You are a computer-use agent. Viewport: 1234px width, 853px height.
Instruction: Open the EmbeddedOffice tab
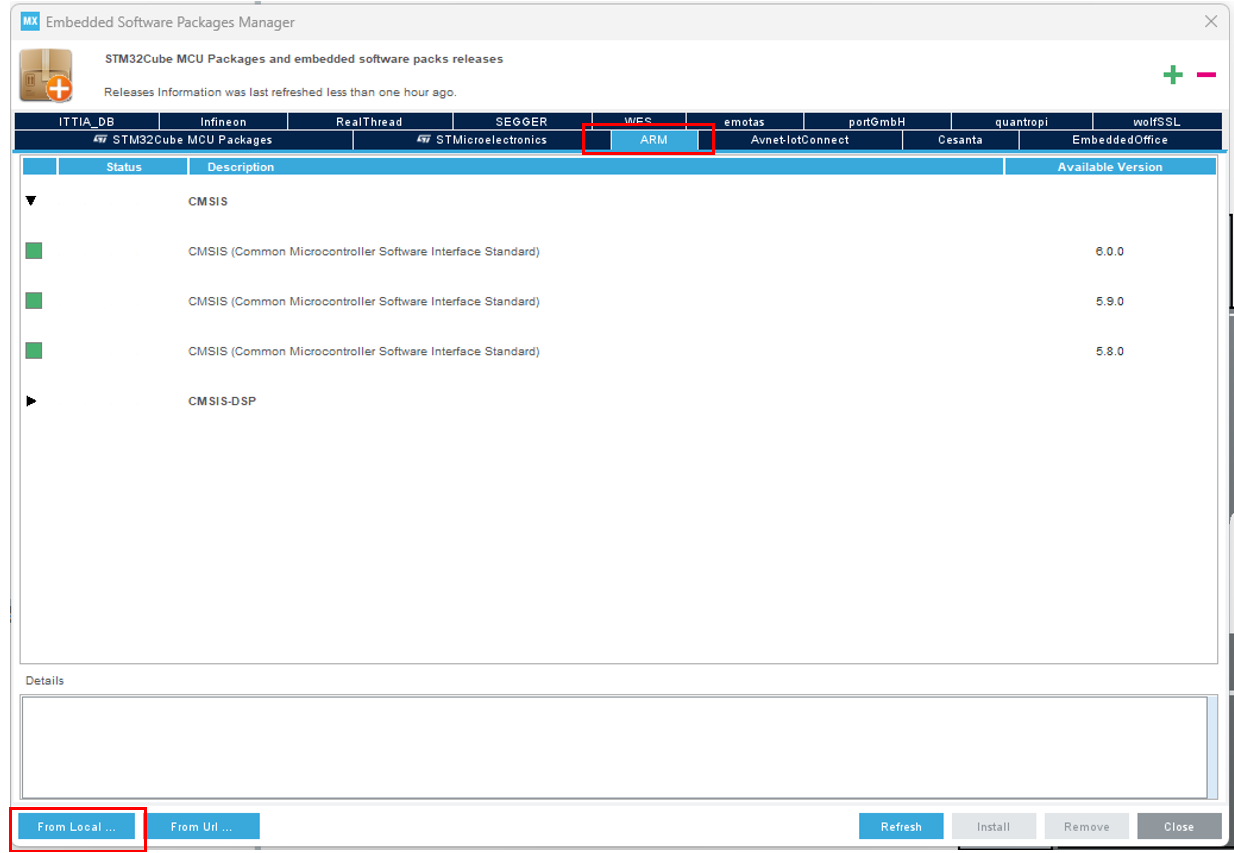[x=1120, y=140]
